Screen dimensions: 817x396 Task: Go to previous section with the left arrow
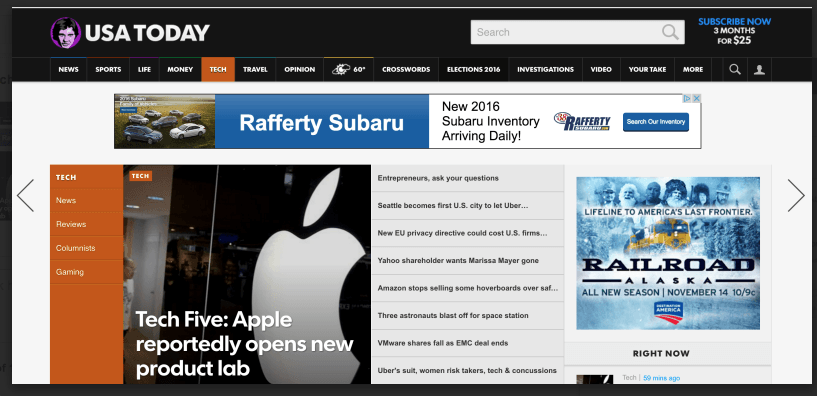pos(25,195)
